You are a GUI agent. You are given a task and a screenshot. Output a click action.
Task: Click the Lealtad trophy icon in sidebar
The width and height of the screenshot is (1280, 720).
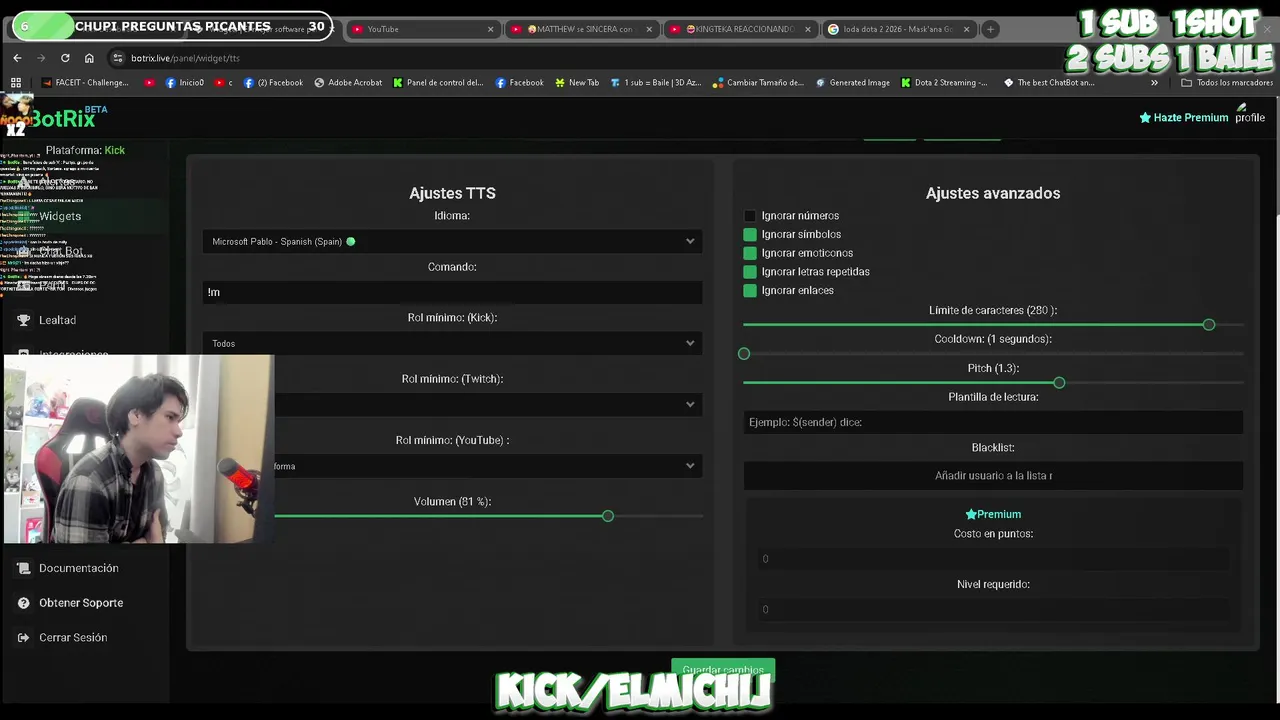(23, 320)
